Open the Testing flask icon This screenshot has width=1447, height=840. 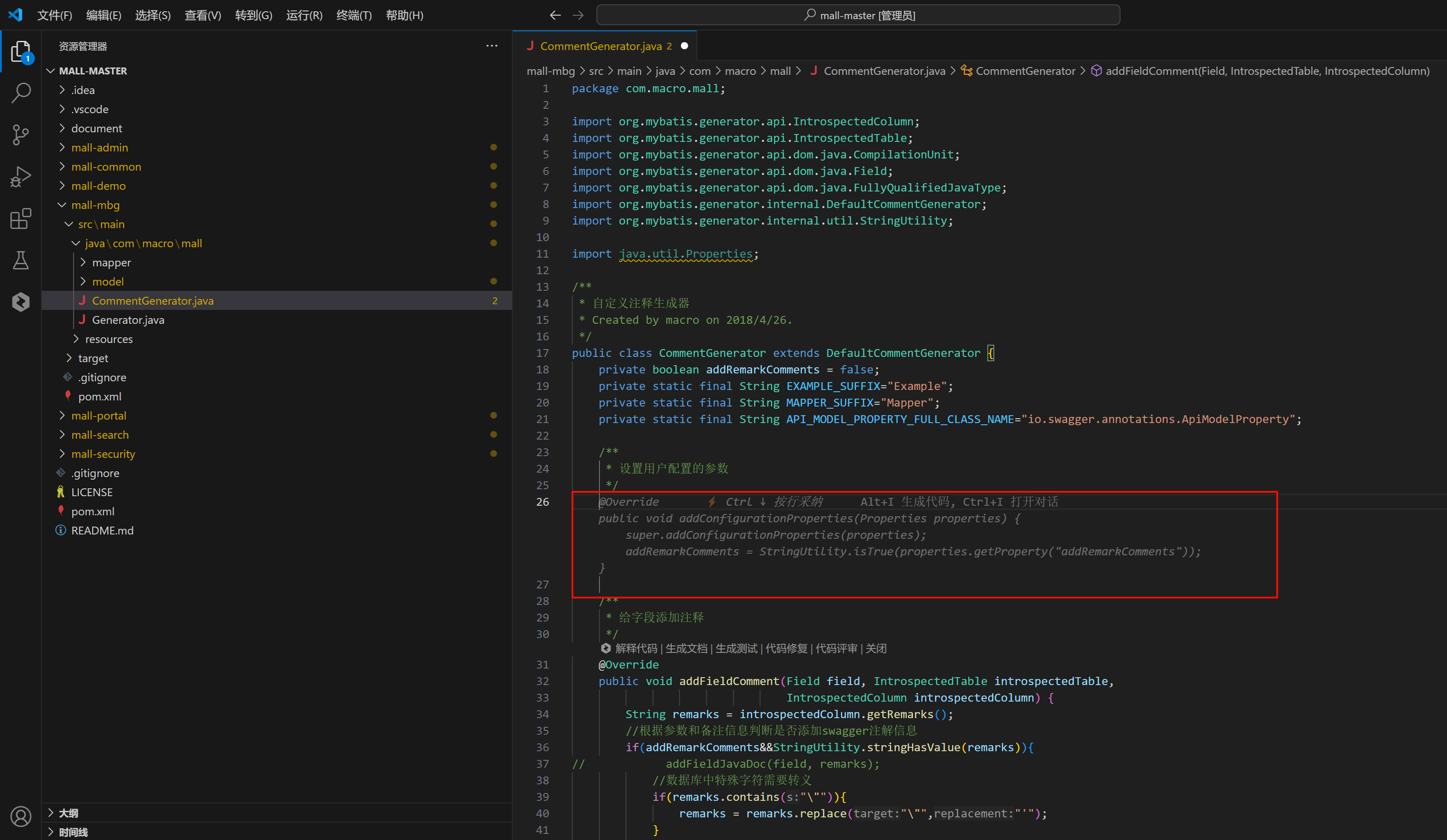(x=20, y=260)
